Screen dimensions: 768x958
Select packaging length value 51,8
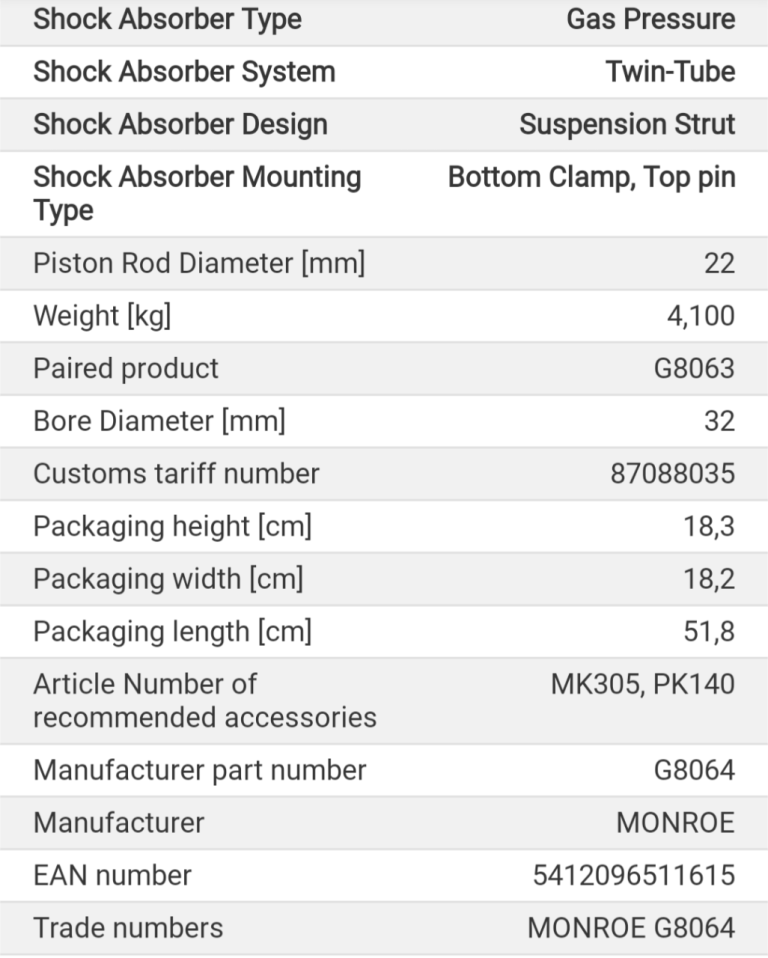tap(709, 631)
